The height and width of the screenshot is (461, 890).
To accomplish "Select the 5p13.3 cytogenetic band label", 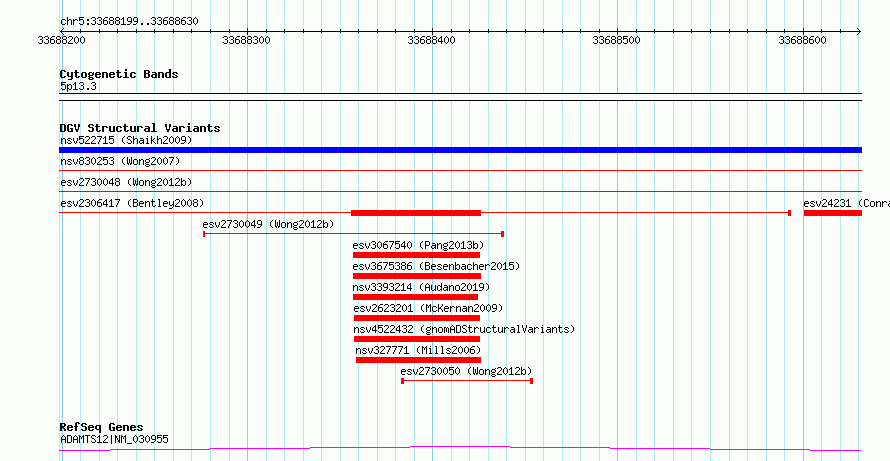I will tap(78, 86).
